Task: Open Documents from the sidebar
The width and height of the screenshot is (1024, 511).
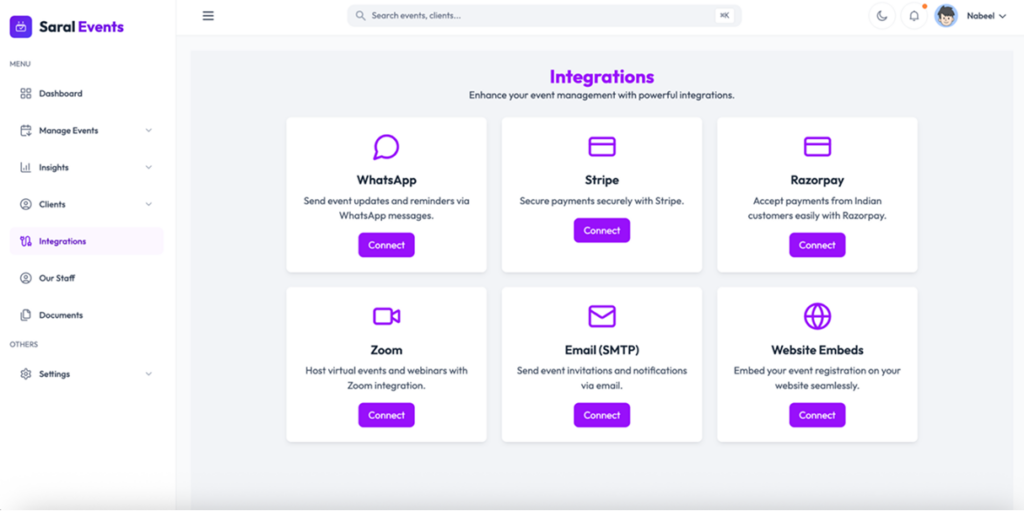Action: tap(60, 315)
